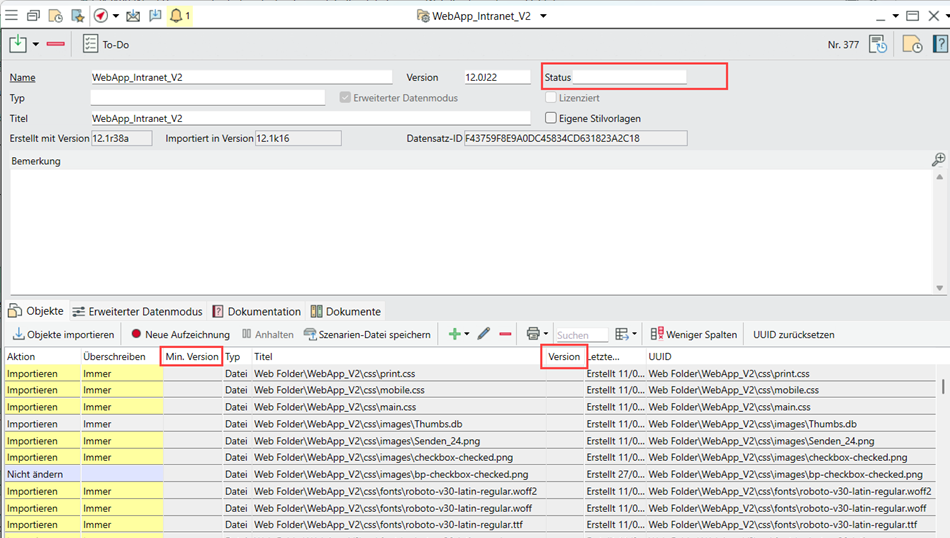Click the Objekte importieren button
Image resolution: width=950 pixels, height=538 pixels.
coord(62,334)
